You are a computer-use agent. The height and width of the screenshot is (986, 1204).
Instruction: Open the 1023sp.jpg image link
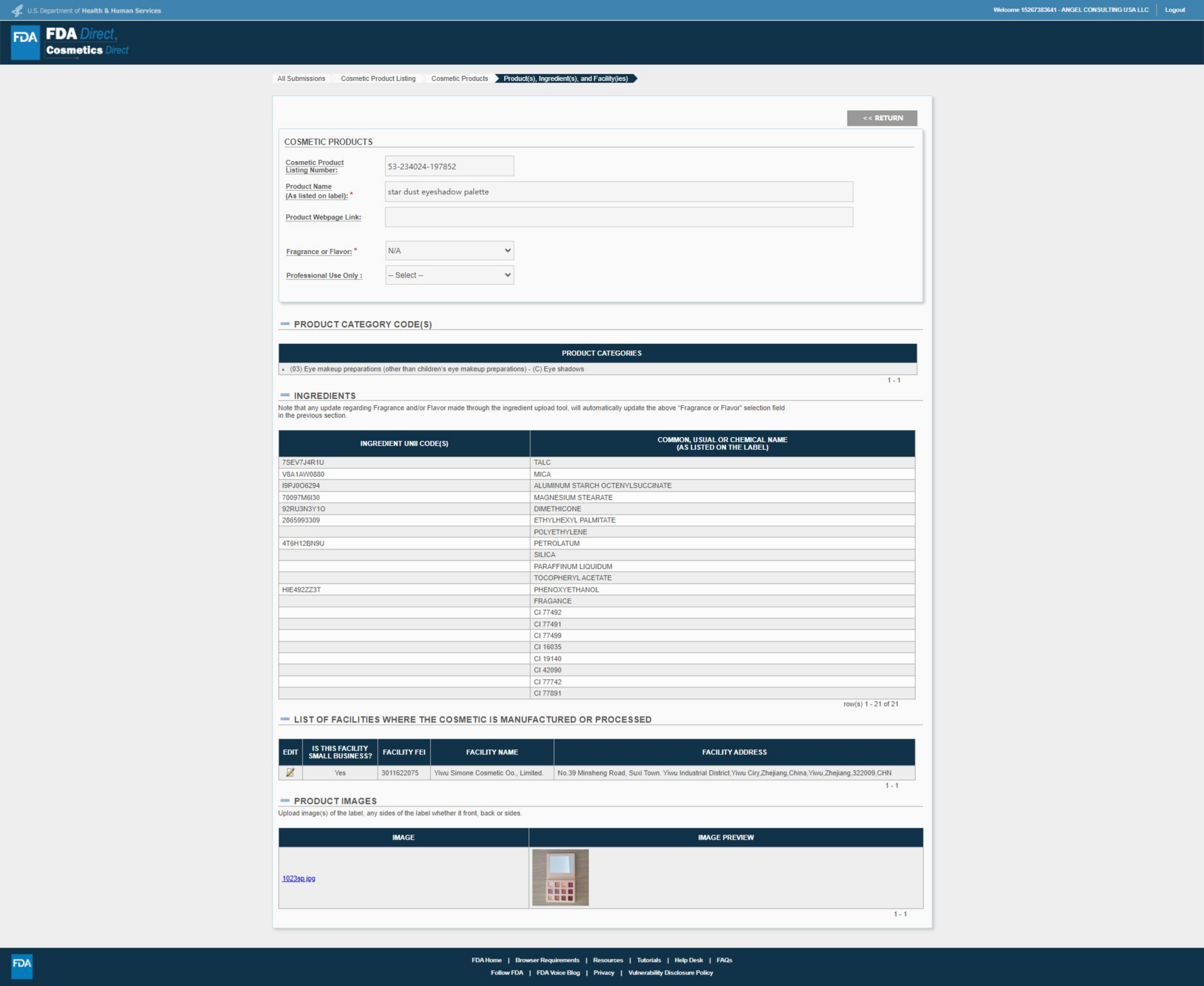(x=299, y=878)
